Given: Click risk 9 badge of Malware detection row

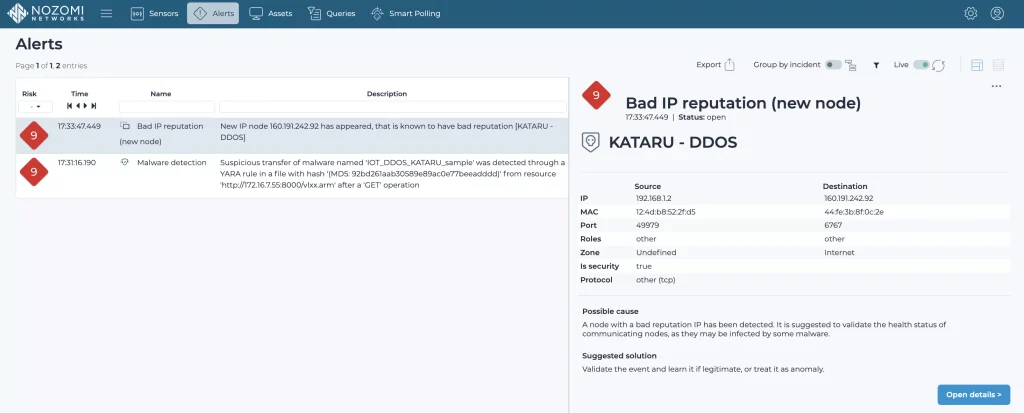Looking at the screenshot, I should click(34, 172).
